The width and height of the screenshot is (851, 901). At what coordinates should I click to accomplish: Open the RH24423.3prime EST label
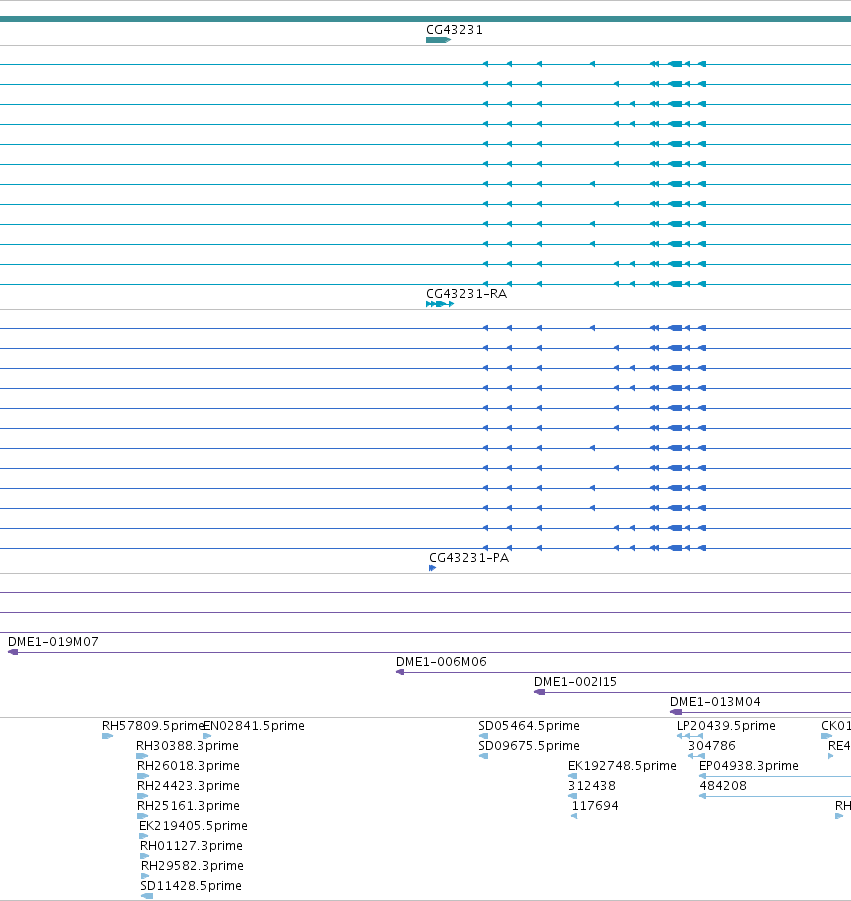(x=188, y=786)
